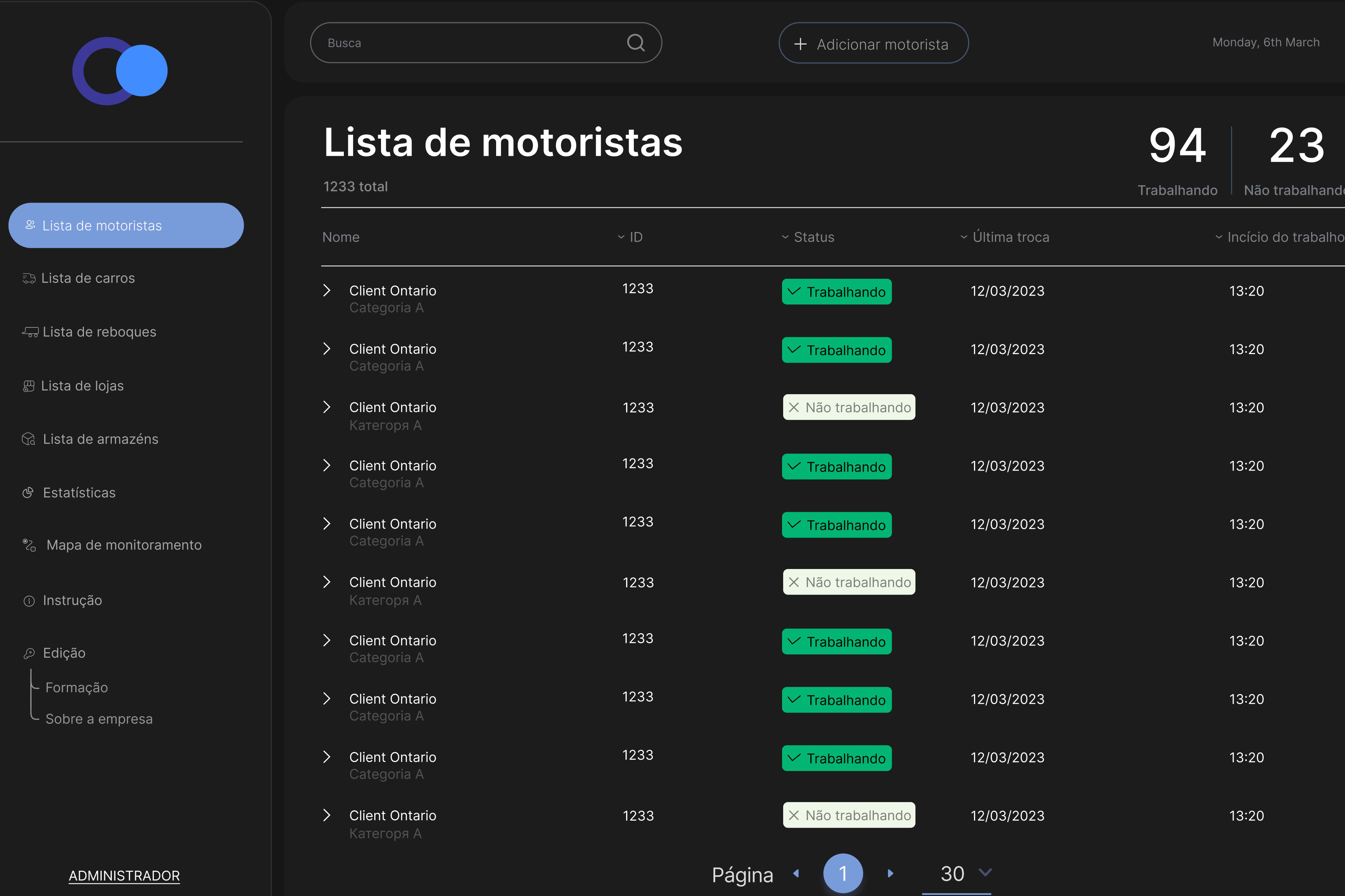Image resolution: width=1345 pixels, height=896 pixels.
Task: Click the warehouse icon for armazéns
Action: pos(29,439)
